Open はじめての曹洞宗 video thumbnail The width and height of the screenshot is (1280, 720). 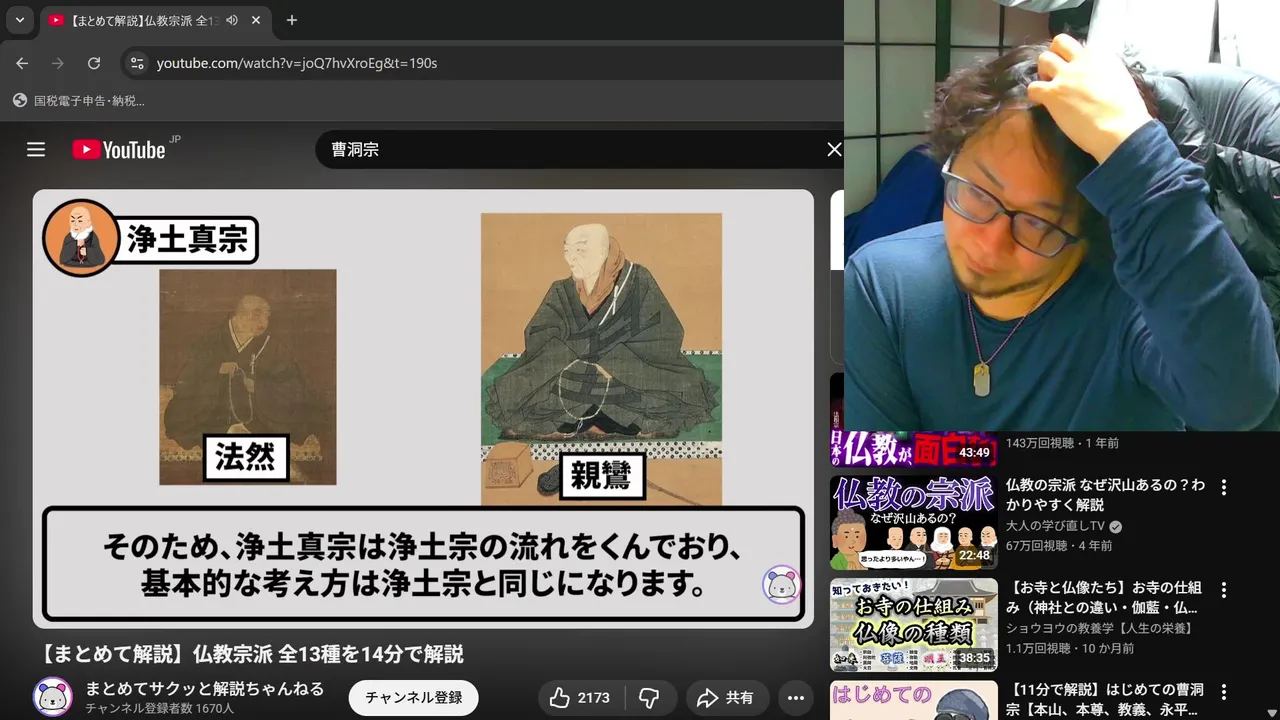[x=913, y=700]
